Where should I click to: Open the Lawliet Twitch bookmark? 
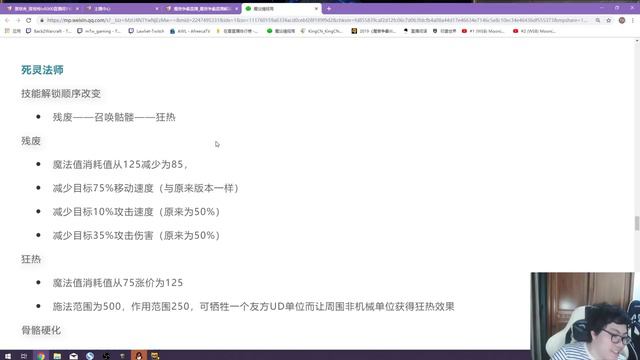pyautogui.click(x=146, y=31)
